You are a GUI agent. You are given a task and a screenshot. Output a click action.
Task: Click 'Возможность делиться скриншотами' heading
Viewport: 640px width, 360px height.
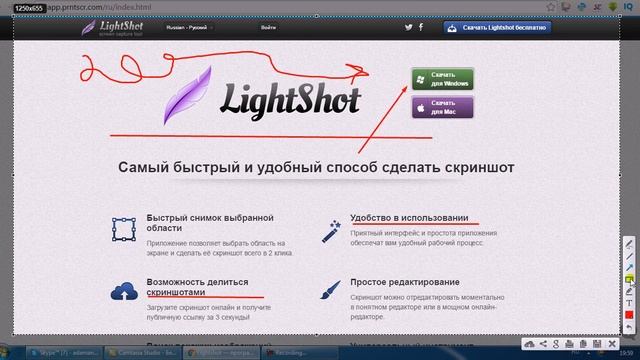tap(197, 287)
